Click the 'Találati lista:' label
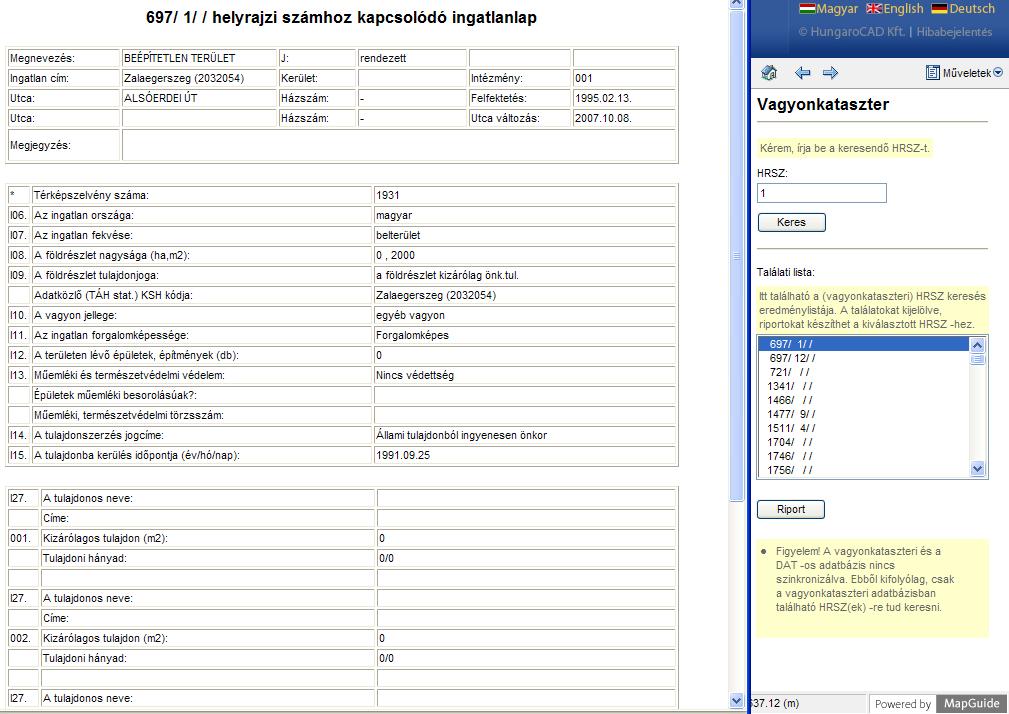This screenshot has width=1009, height=714. click(786, 272)
